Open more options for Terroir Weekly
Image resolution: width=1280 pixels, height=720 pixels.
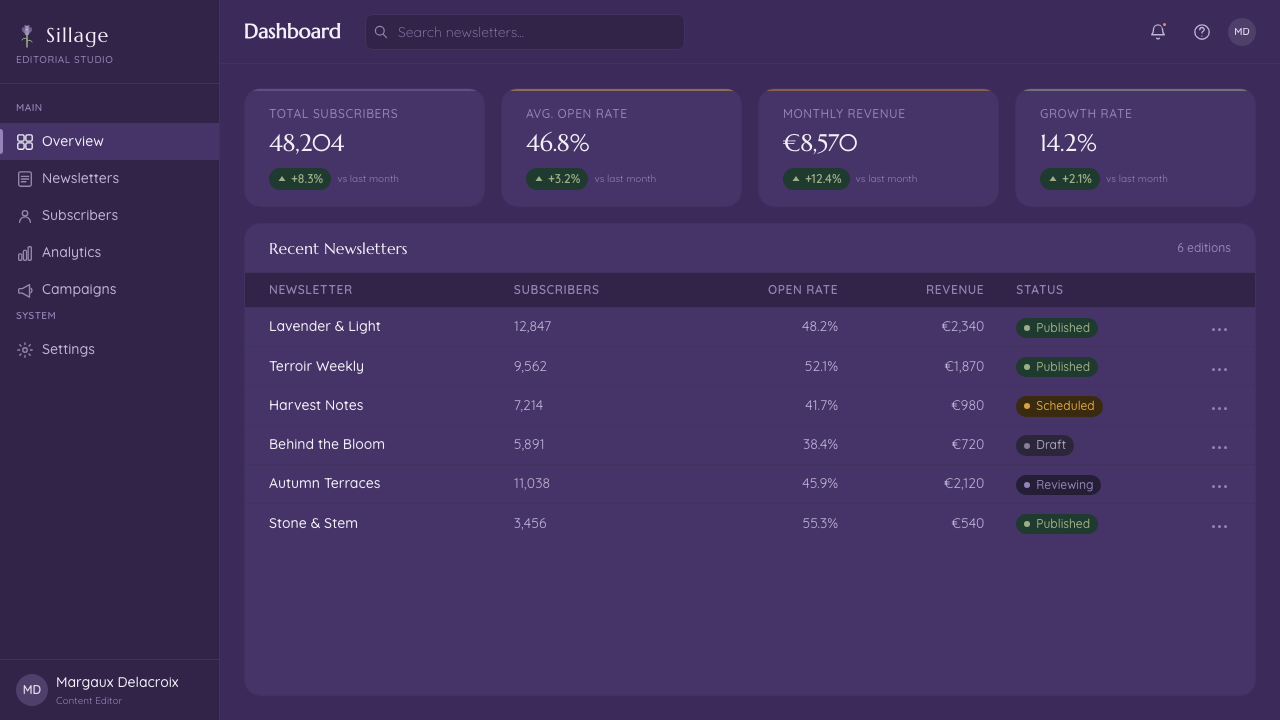pos(1219,368)
